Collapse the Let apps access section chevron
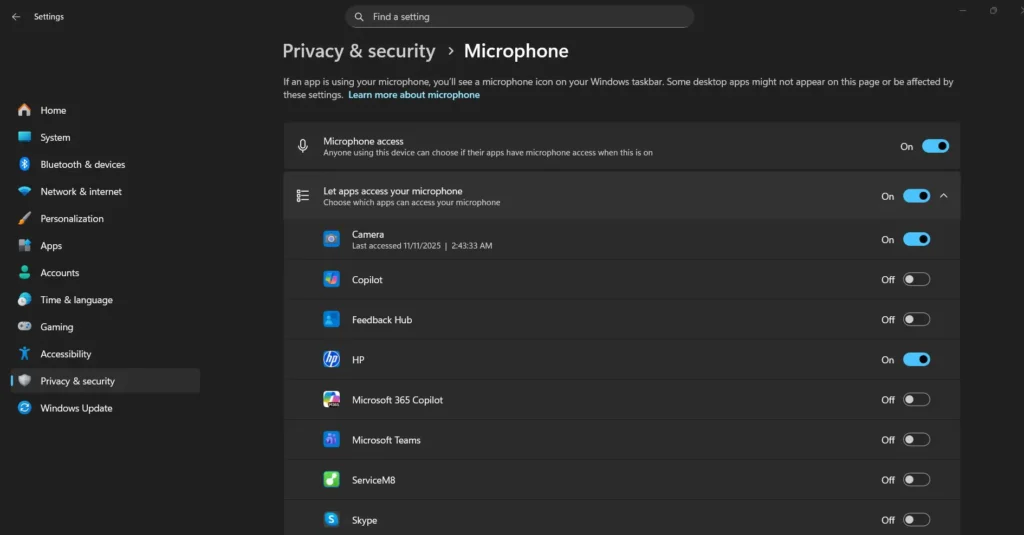This screenshot has height=535, width=1024. 944,196
